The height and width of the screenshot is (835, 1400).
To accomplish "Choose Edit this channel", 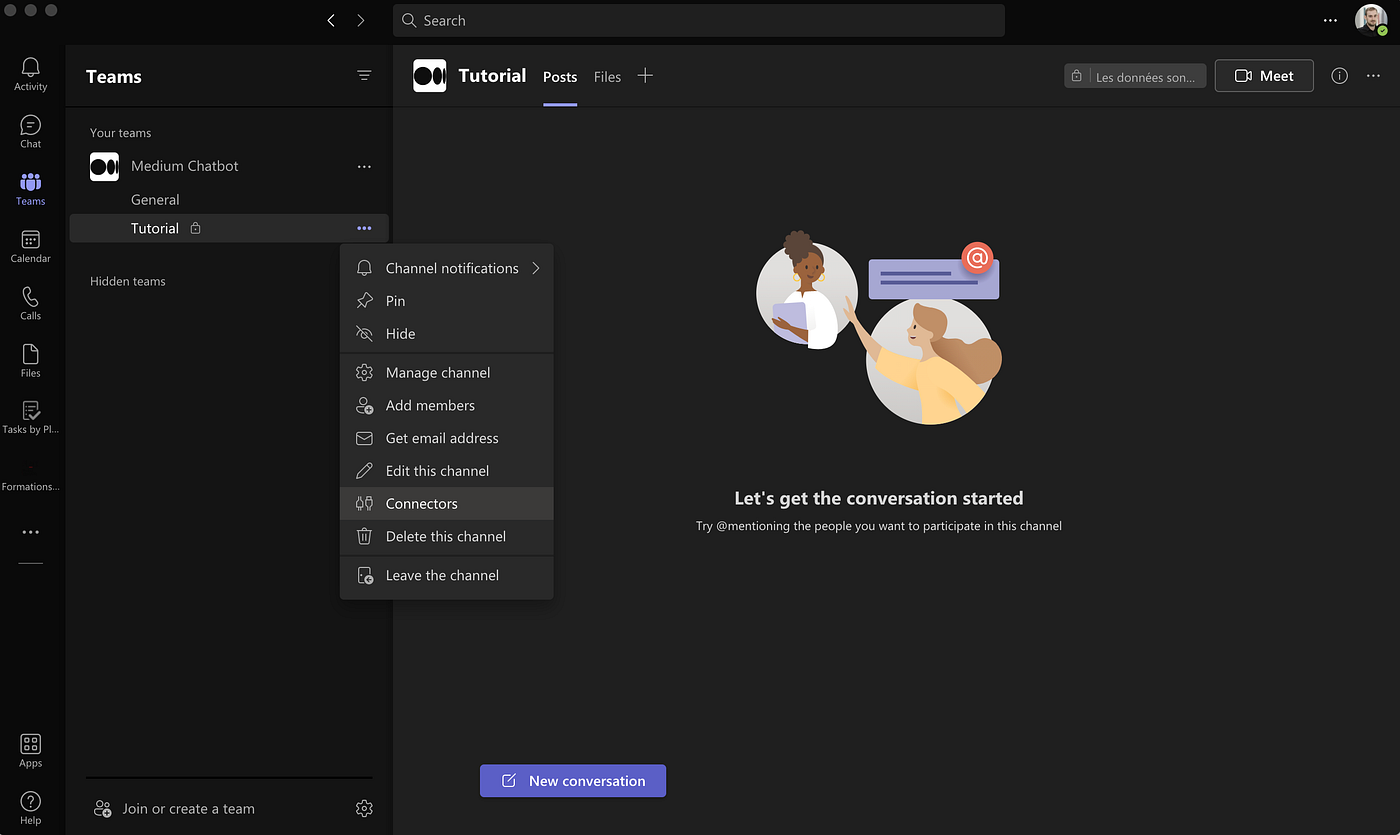I will click(x=447, y=471).
